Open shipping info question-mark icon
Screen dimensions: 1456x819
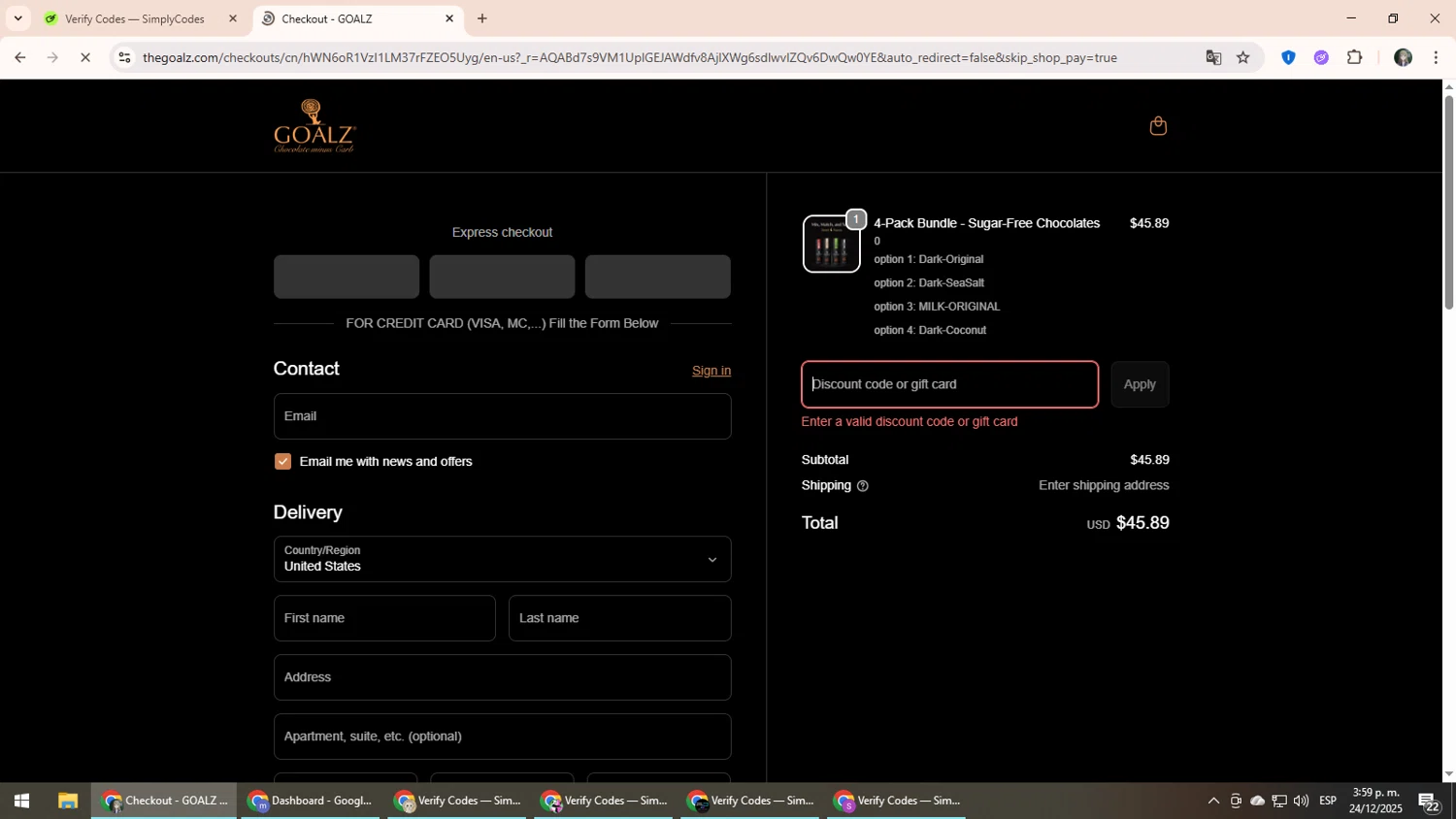click(x=862, y=486)
